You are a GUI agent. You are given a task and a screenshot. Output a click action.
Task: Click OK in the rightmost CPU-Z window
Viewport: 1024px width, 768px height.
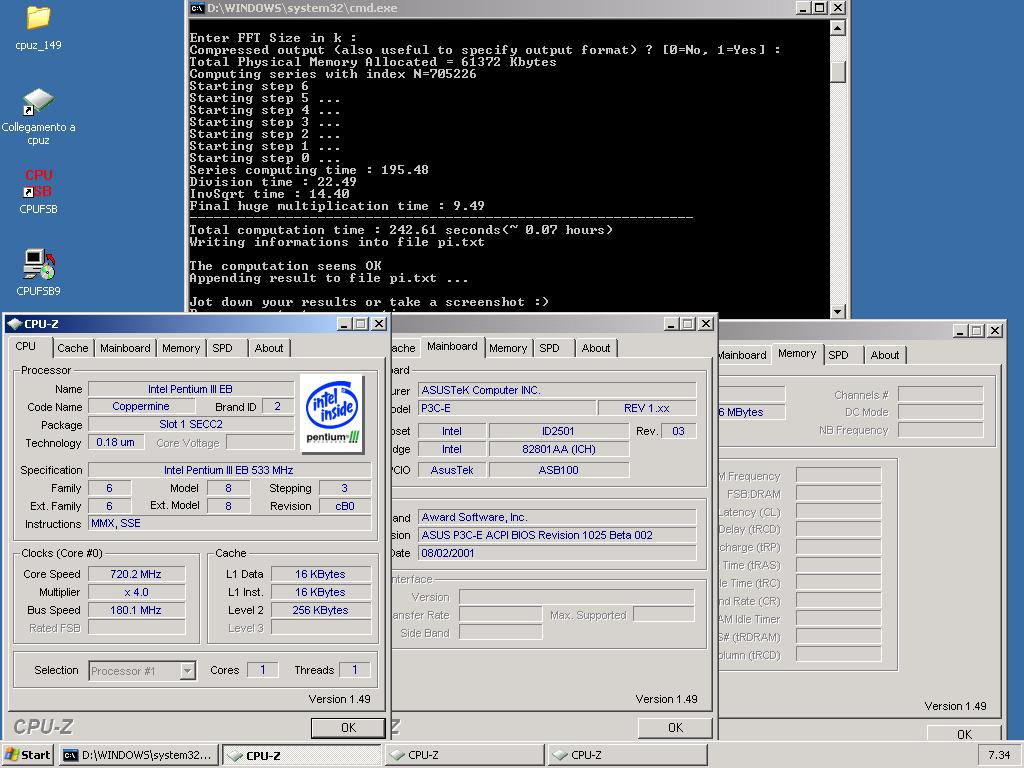[964, 733]
